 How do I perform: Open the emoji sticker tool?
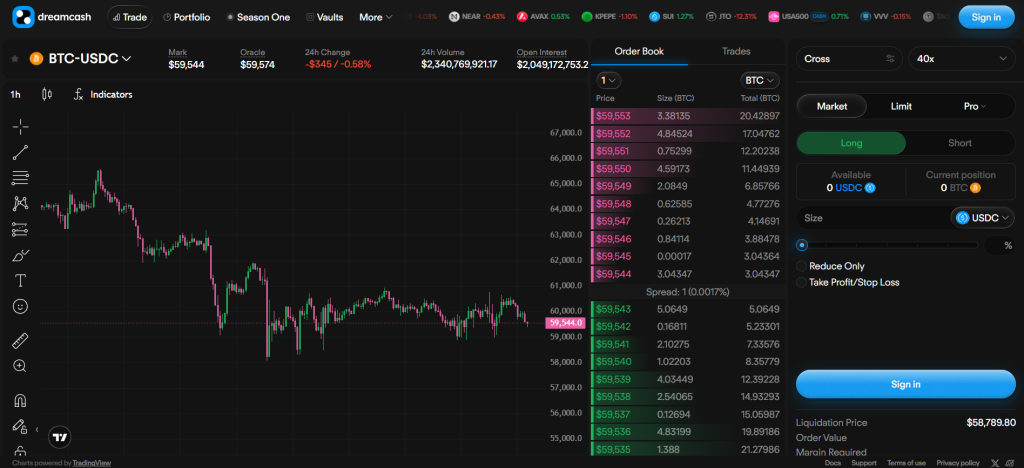(x=20, y=306)
